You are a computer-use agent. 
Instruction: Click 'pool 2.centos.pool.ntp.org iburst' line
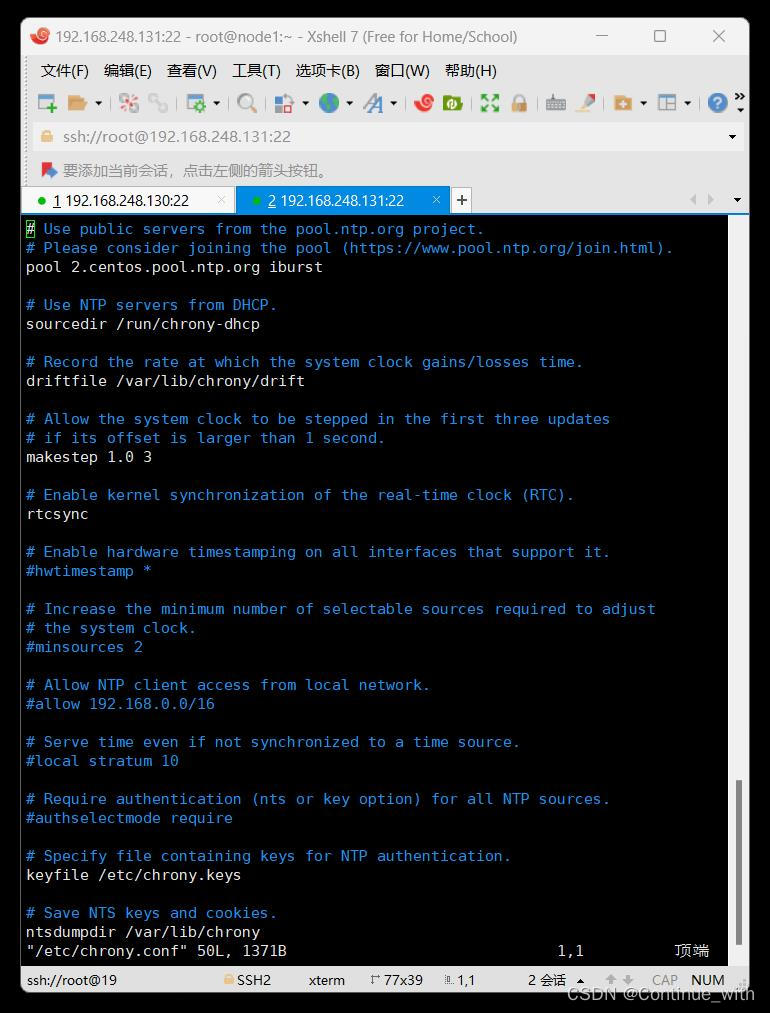(174, 267)
